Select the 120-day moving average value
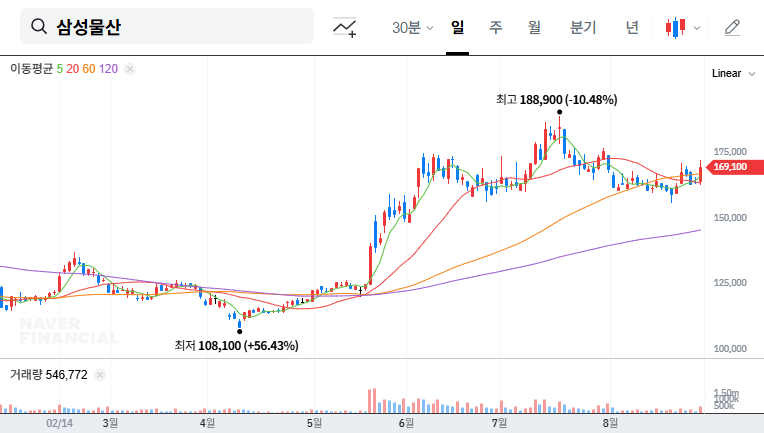The height and width of the screenshot is (433, 764). point(108,69)
